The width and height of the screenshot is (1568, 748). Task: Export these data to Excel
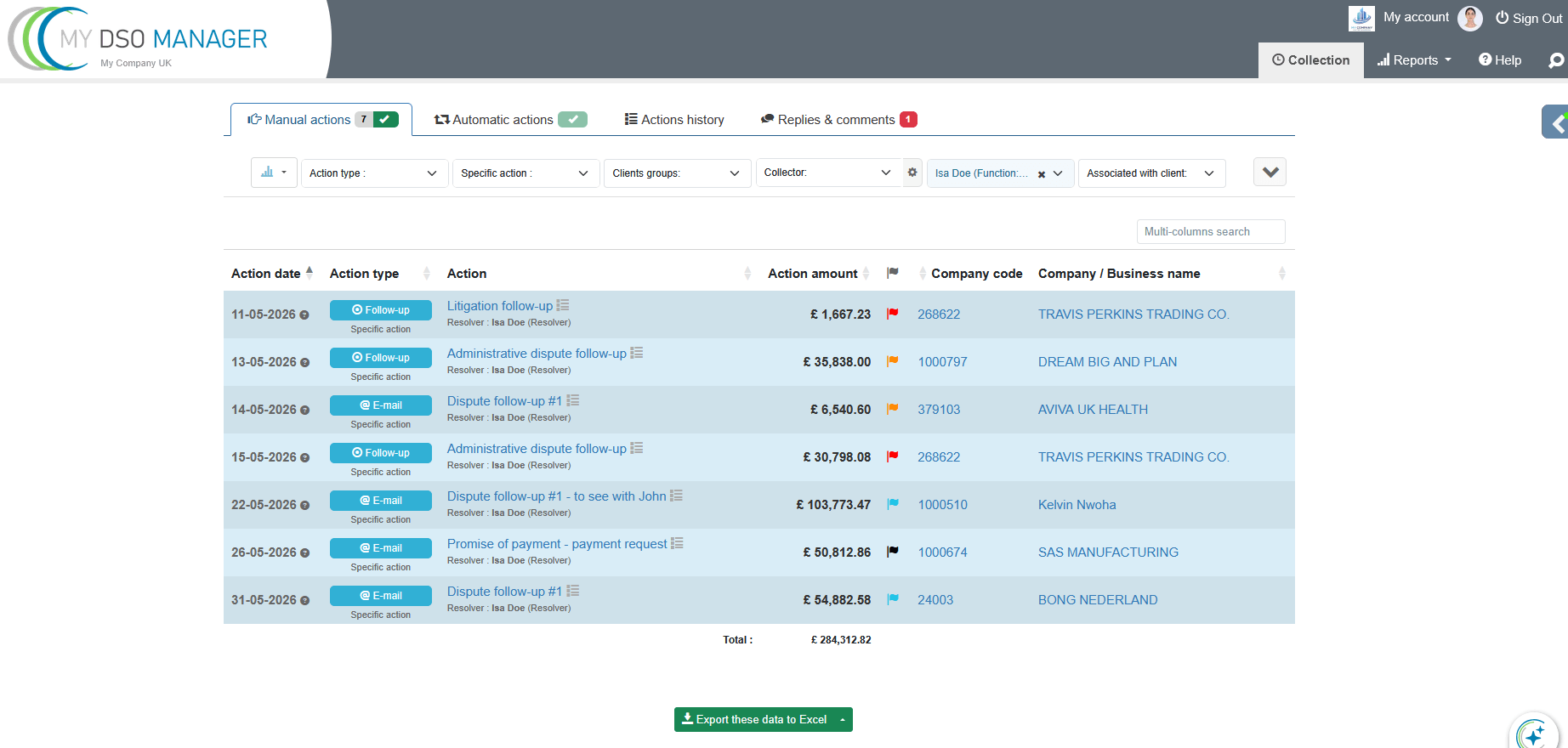tap(754, 720)
